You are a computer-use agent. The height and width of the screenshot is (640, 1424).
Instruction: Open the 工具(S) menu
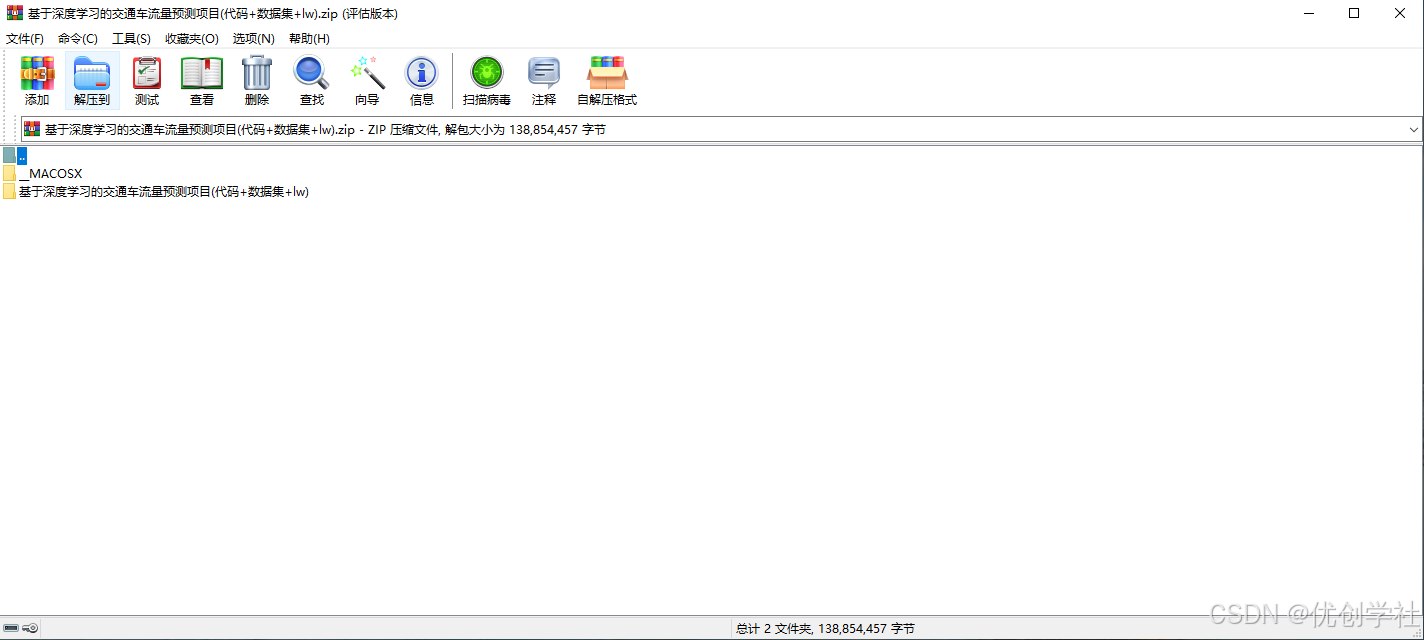point(131,38)
